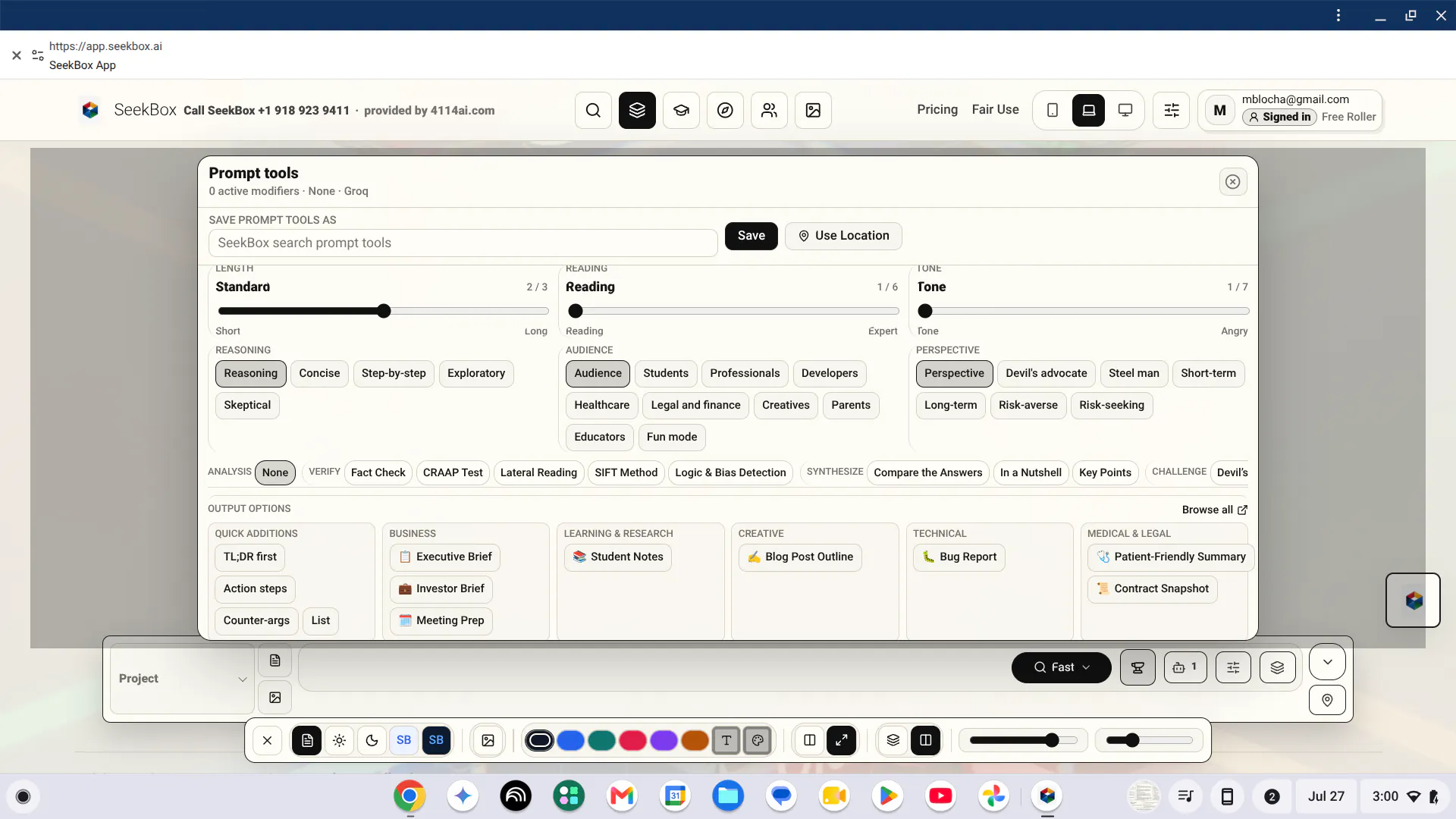Open the graduation cap learning icon
Image resolution: width=1456 pixels, height=819 pixels.
[681, 111]
